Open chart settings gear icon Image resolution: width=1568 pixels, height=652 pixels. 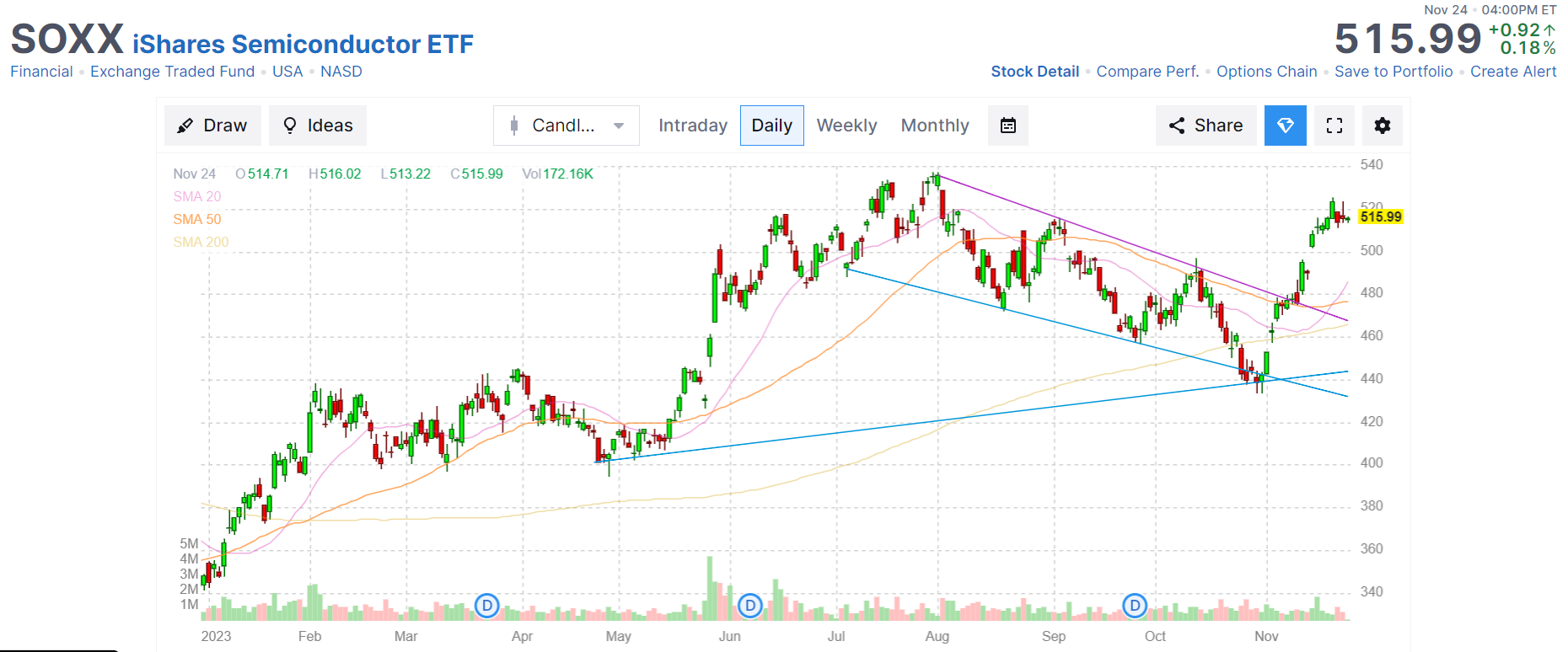[1383, 126]
